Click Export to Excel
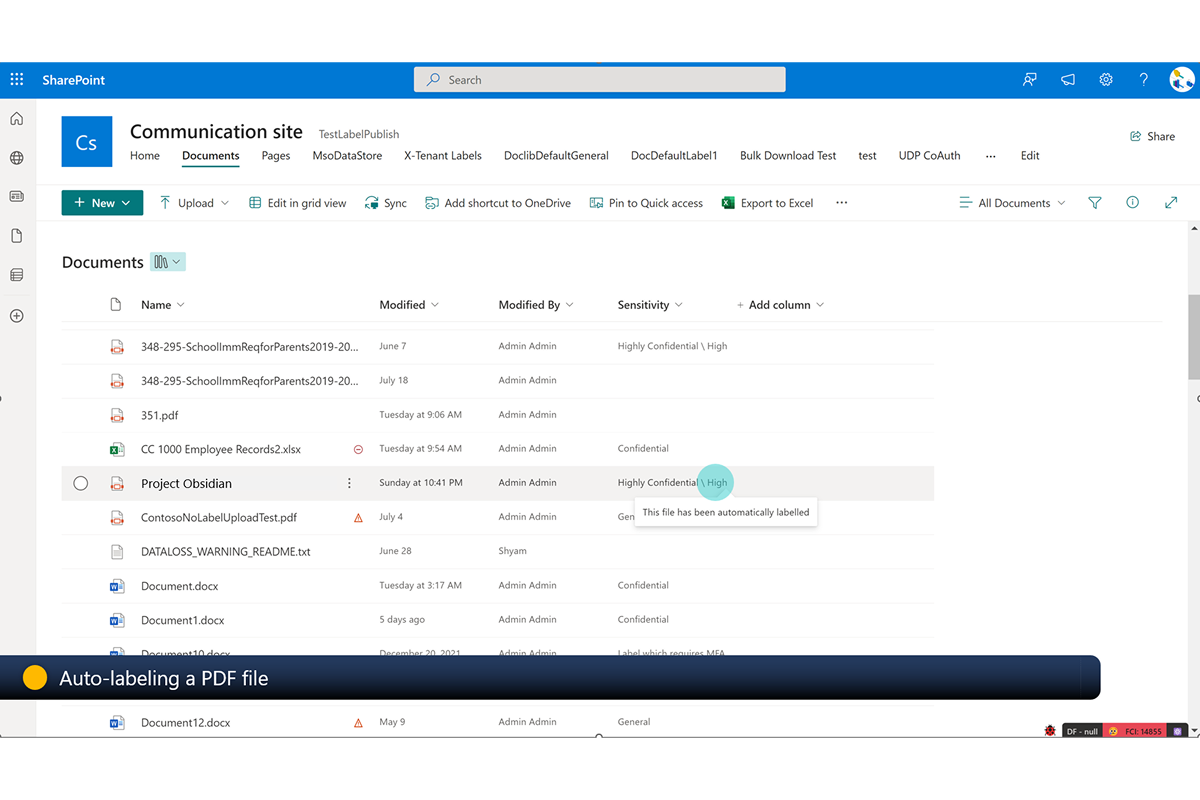 [x=768, y=203]
